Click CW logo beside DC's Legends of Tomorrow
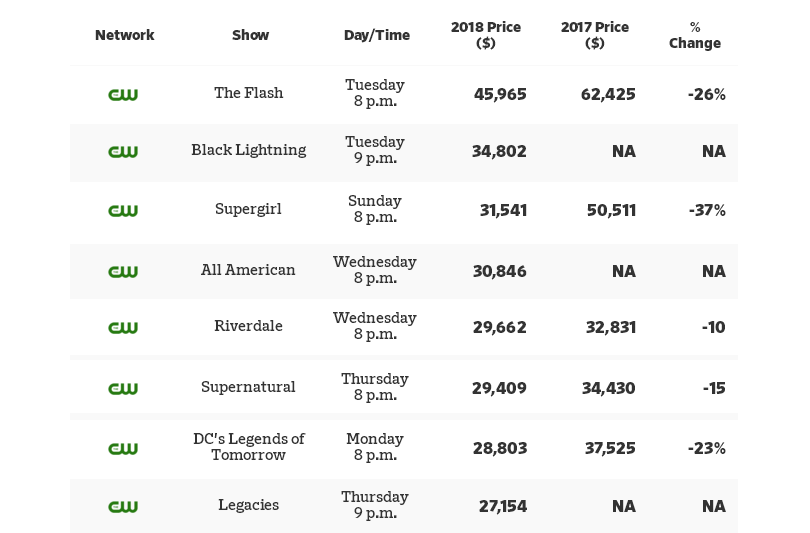The height and width of the screenshot is (533, 810). click(x=123, y=448)
